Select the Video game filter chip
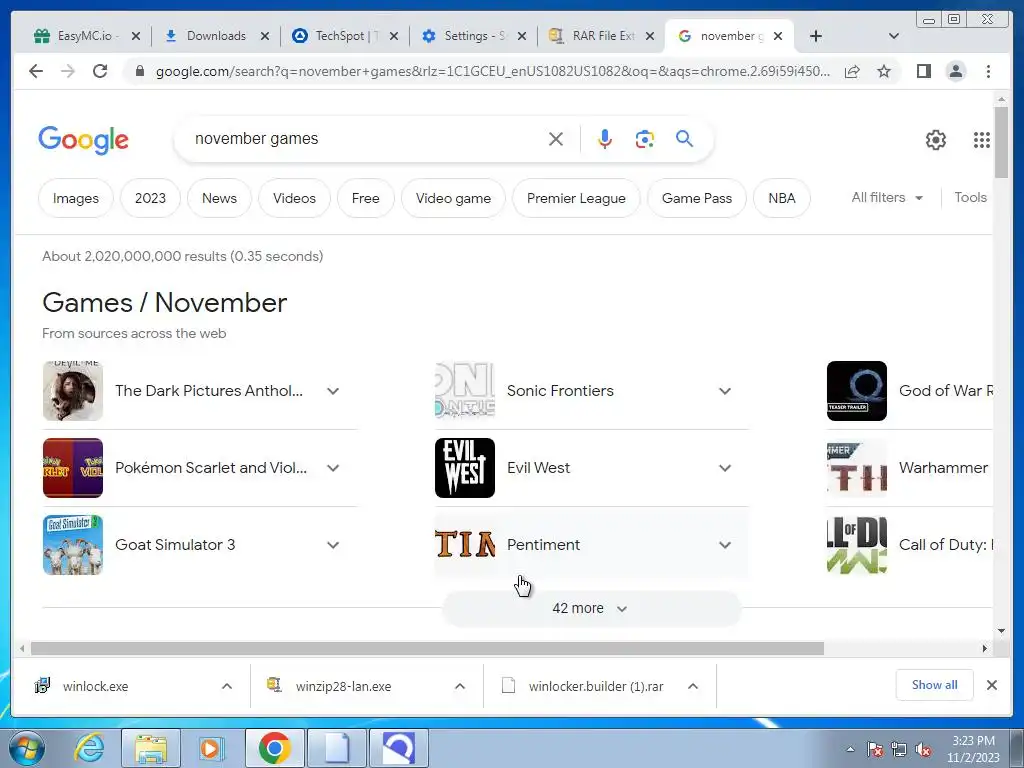The width and height of the screenshot is (1024, 768). coord(453,198)
